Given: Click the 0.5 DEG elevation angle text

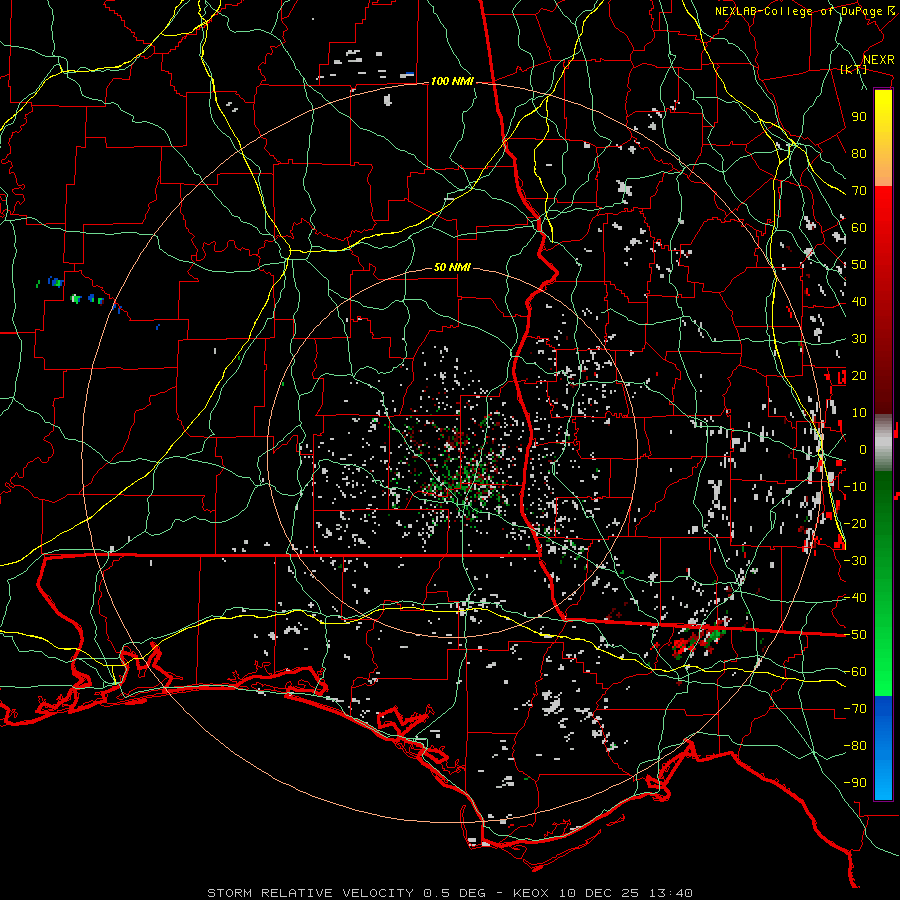Looking at the screenshot, I should [454, 893].
